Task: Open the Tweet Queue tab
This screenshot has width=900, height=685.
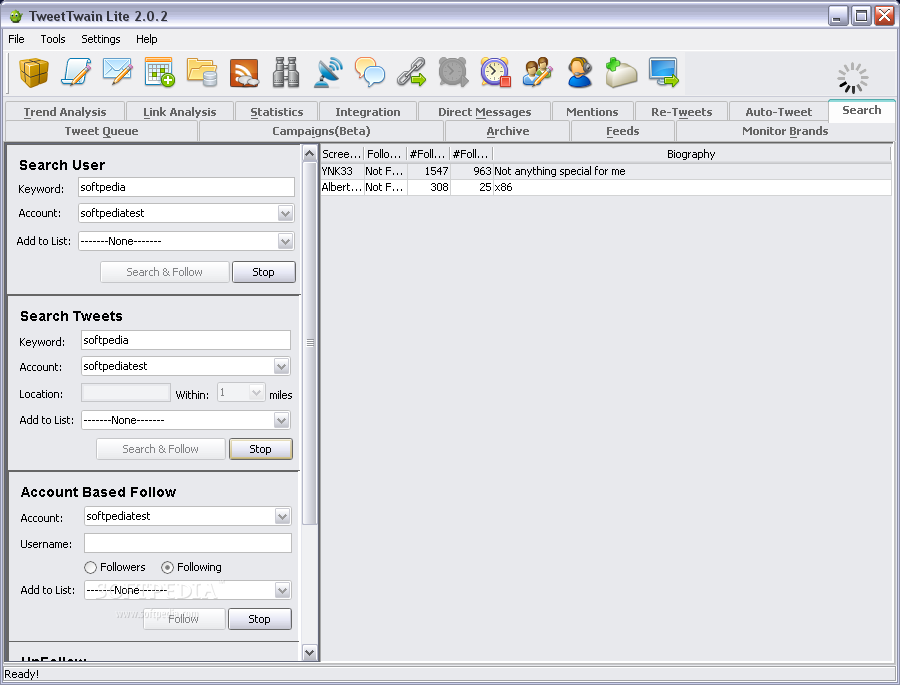Action: tap(101, 131)
